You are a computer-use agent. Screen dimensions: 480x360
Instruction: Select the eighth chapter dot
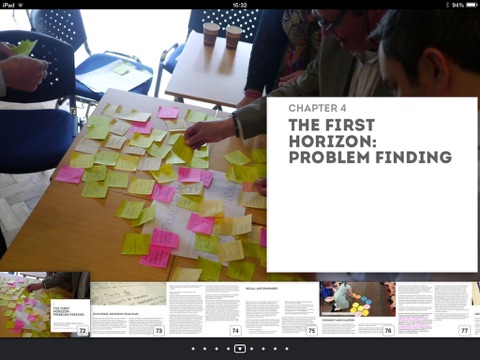[275, 349]
